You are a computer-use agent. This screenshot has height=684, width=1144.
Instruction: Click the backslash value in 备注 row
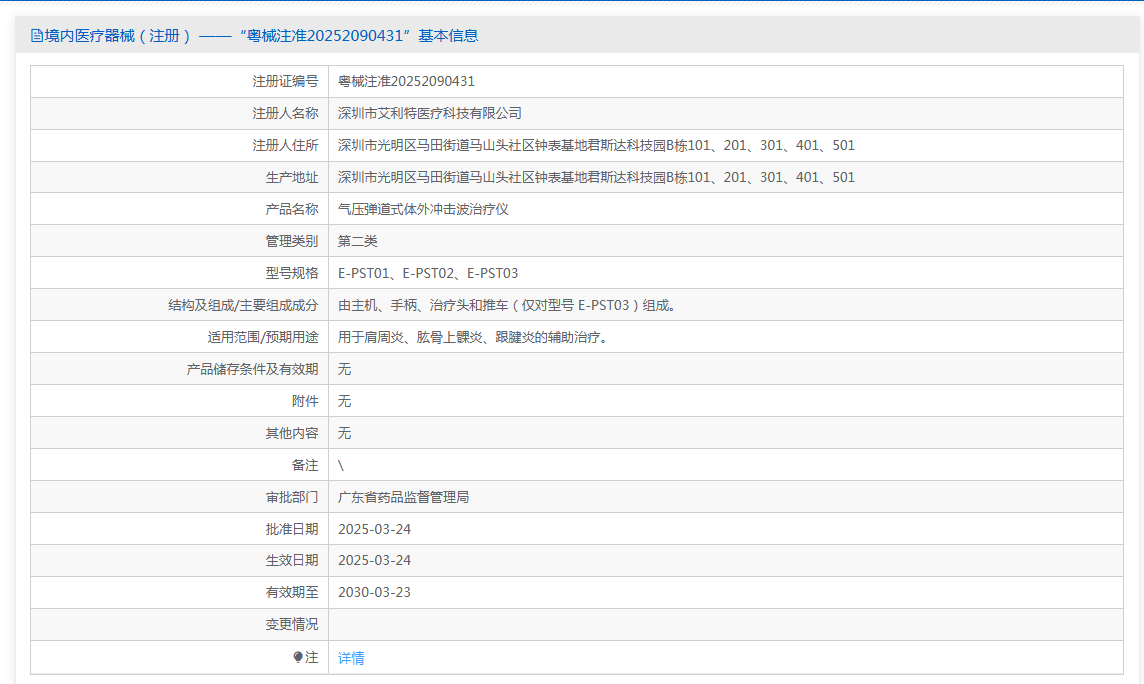tap(341, 465)
